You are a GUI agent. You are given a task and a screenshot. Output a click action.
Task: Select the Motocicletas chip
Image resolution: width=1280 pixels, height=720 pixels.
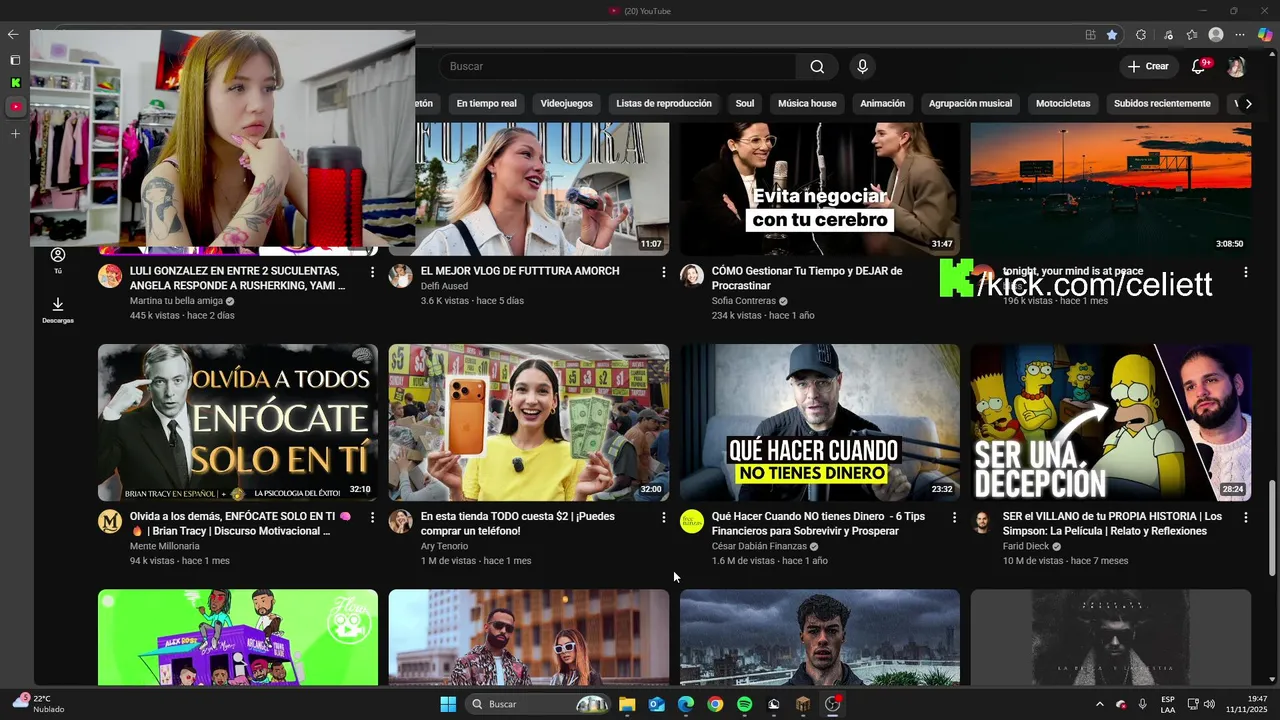click(x=1063, y=103)
